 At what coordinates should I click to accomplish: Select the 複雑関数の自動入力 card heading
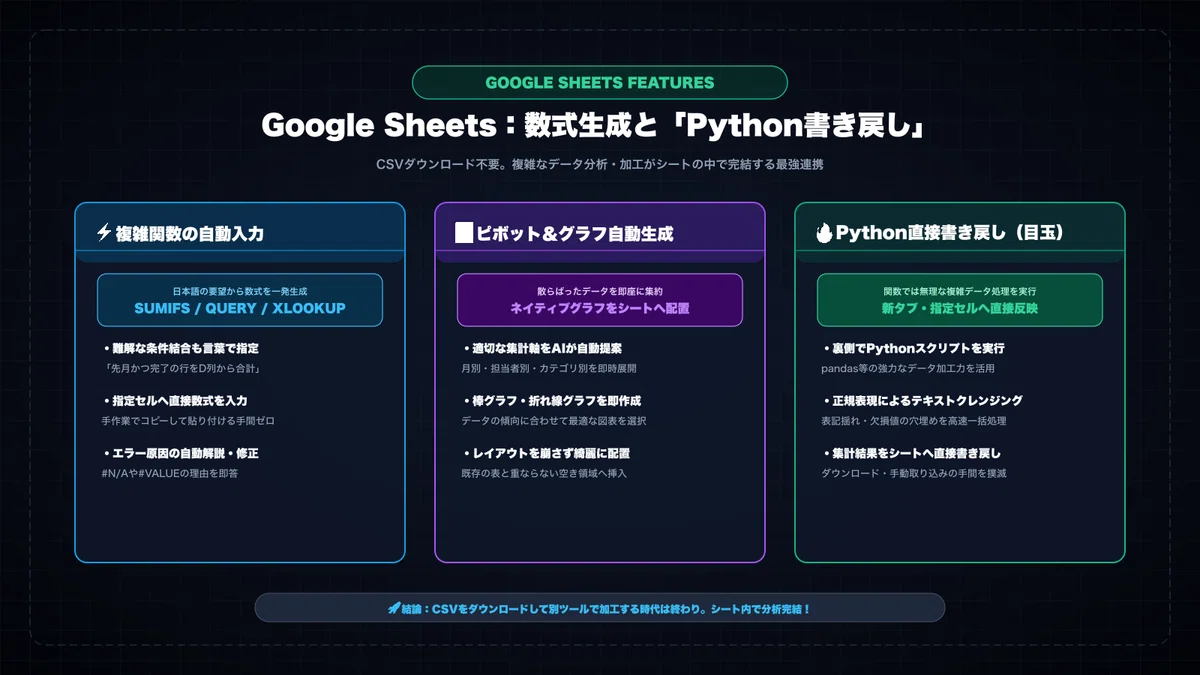click(x=190, y=233)
